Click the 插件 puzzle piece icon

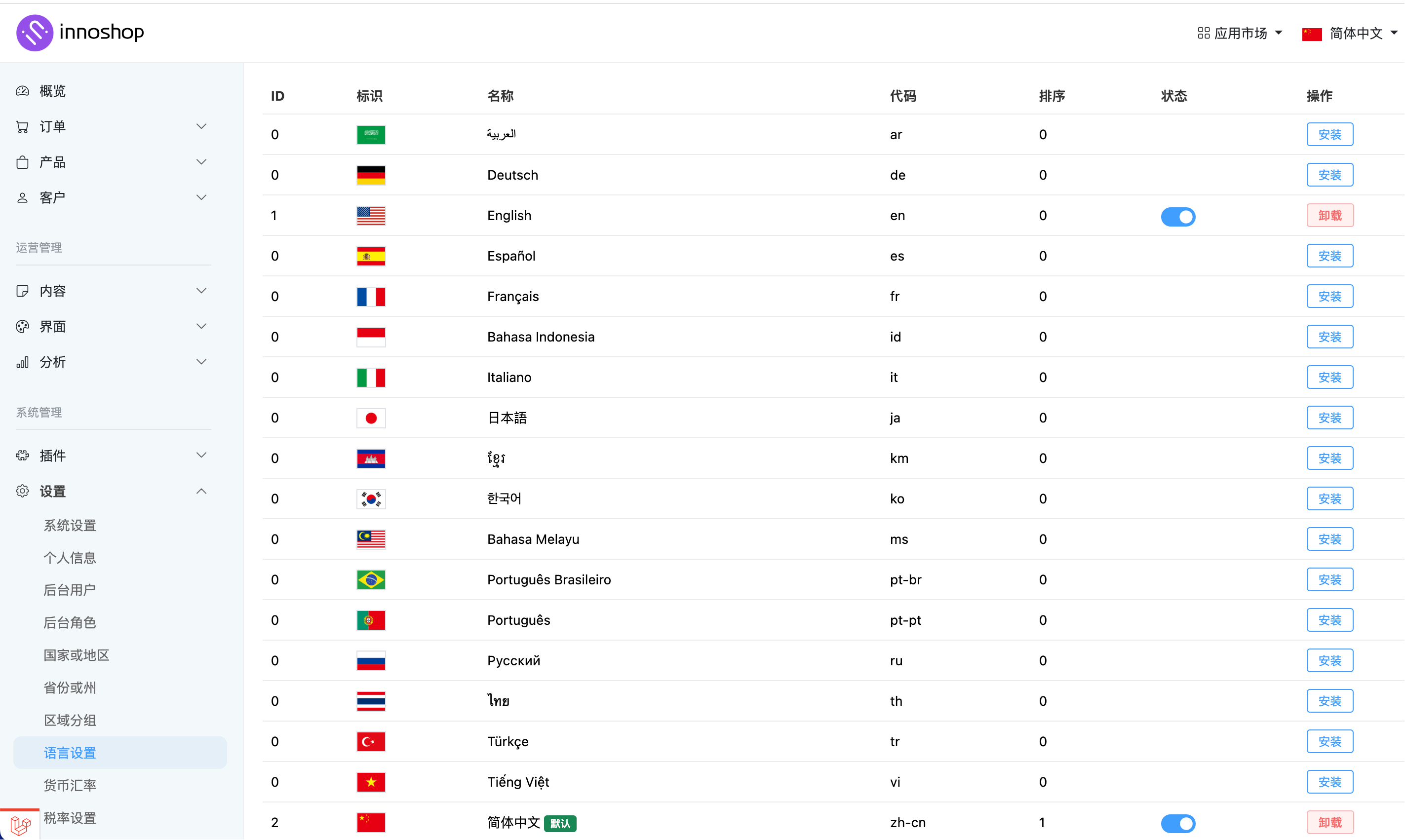point(23,456)
